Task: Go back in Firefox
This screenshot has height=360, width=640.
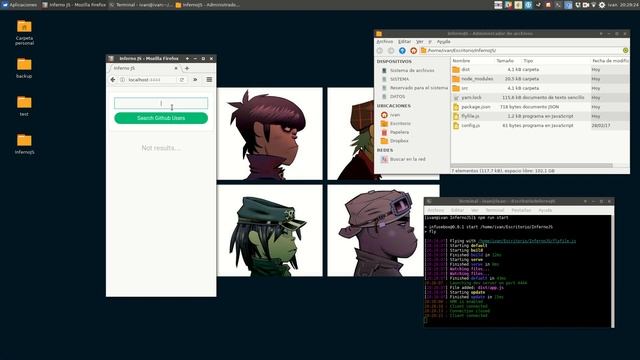Action: [x=113, y=80]
